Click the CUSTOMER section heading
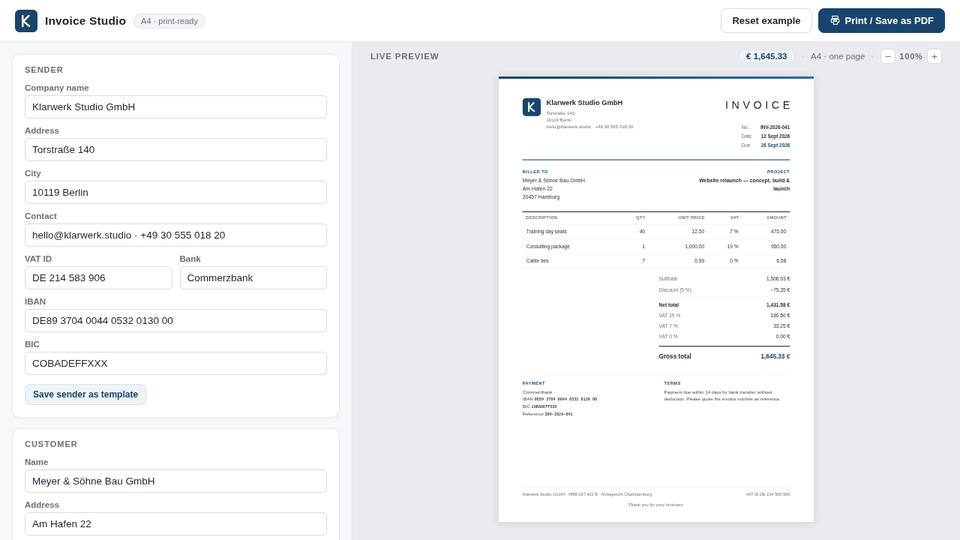The height and width of the screenshot is (540, 960). (51, 444)
